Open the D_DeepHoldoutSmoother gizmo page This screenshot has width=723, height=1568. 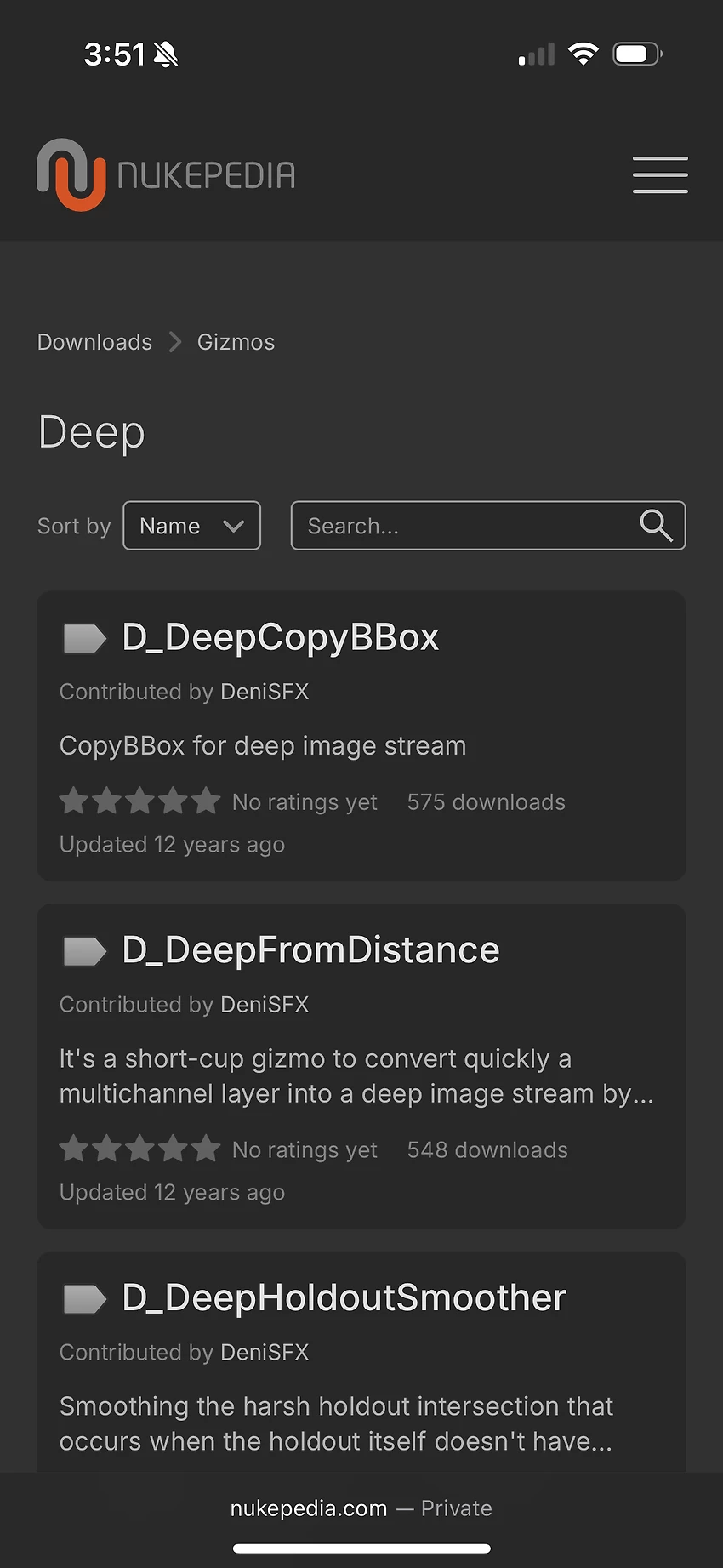(x=344, y=1297)
